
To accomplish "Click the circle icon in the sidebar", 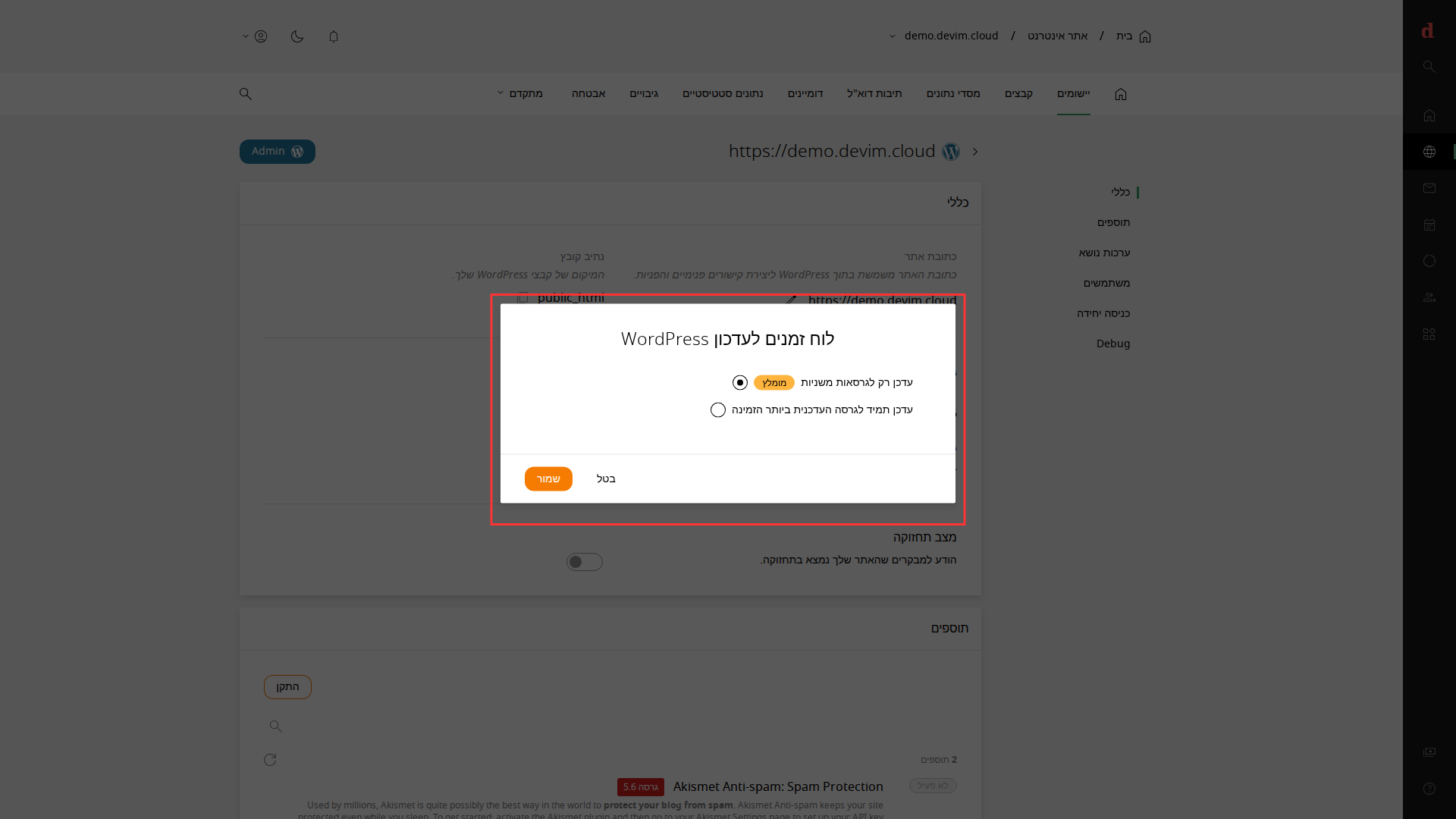I will pos(1429,261).
